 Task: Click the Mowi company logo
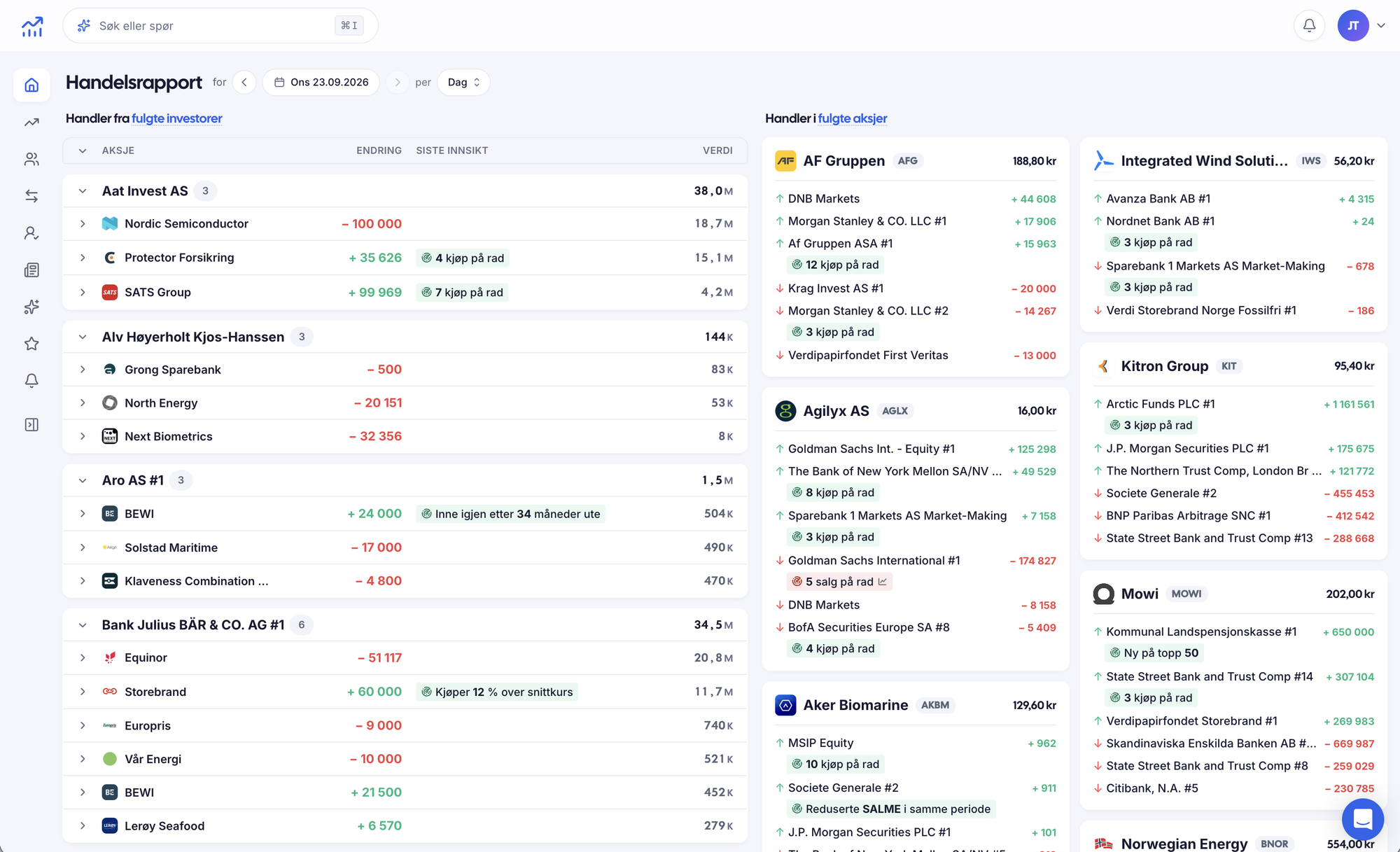pyautogui.click(x=1104, y=594)
